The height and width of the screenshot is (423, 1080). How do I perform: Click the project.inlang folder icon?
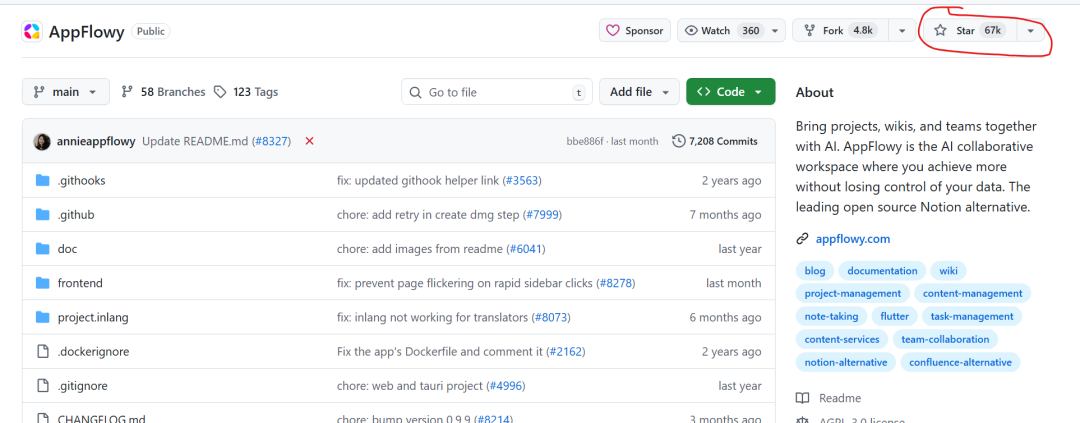tap(43, 318)
